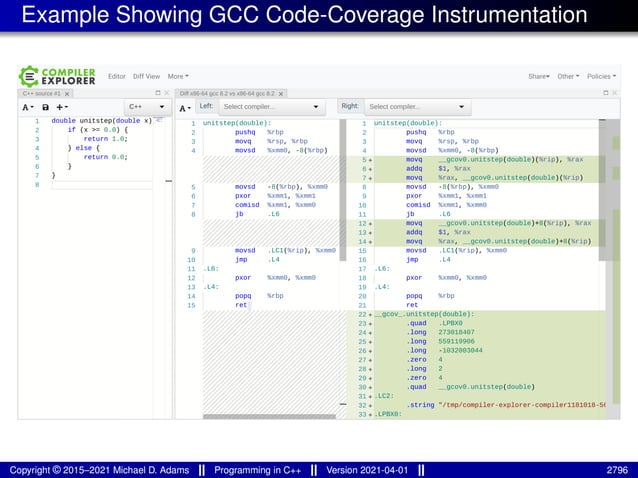This screenshot has height=478, width=638.
Task: Close the Diff x86-64 gcc tab
Action: (281, 94)
